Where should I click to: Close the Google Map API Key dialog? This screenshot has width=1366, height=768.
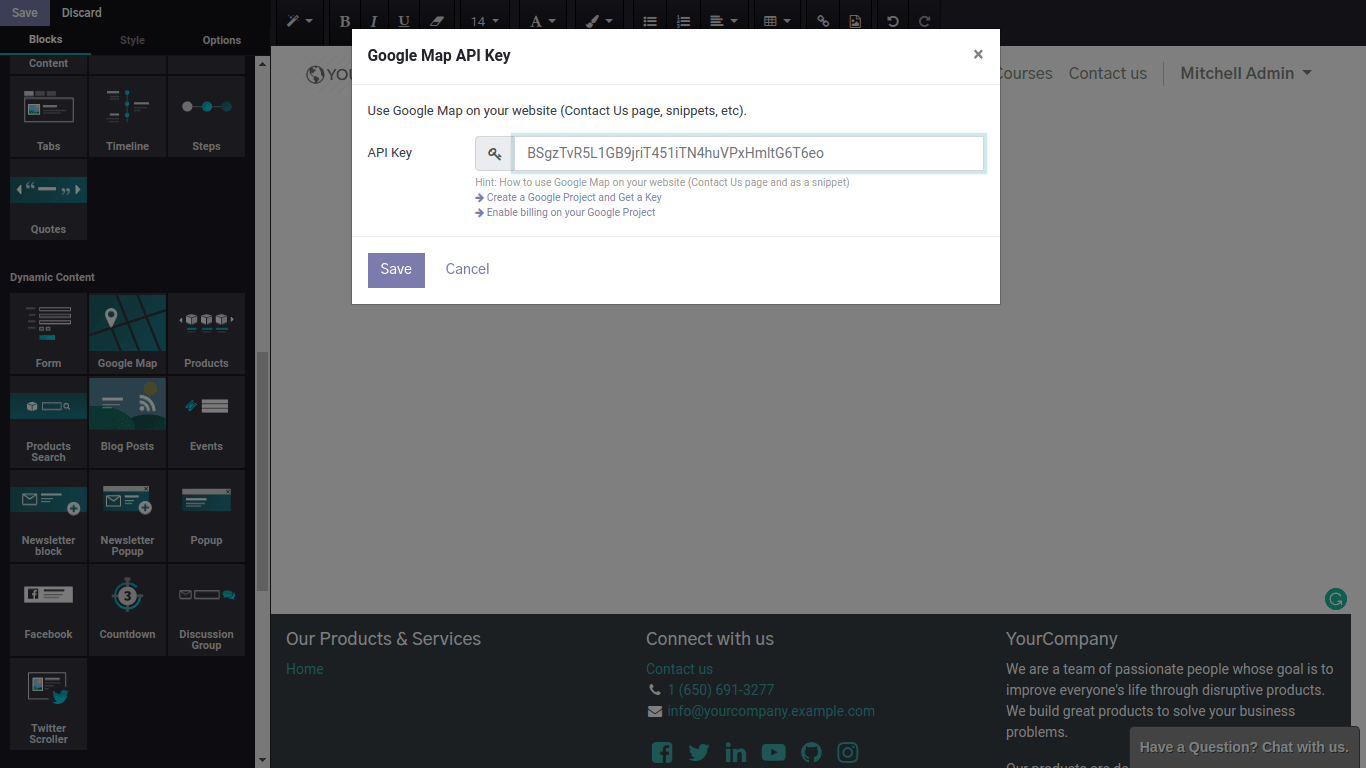point(978,55)
